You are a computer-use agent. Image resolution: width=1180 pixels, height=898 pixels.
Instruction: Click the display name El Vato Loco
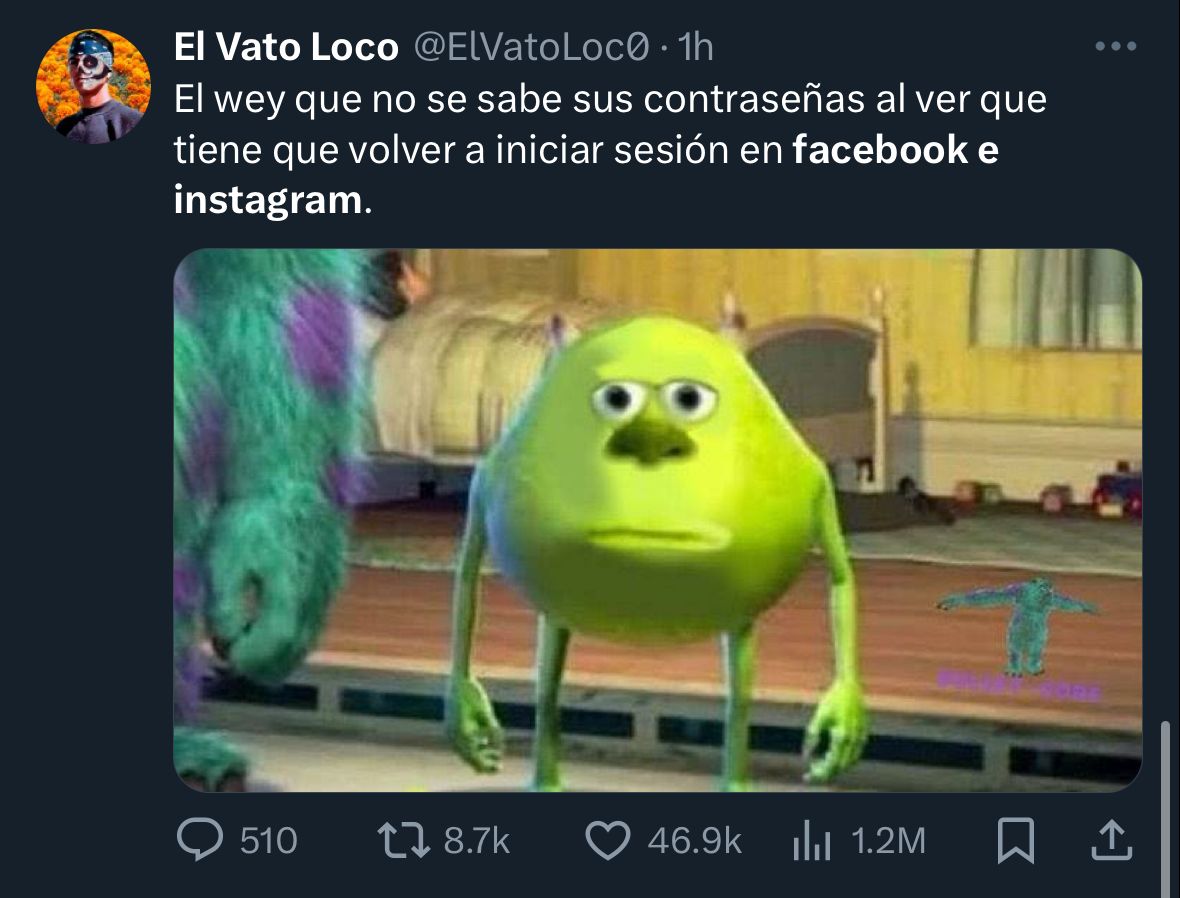coord(286,47)
